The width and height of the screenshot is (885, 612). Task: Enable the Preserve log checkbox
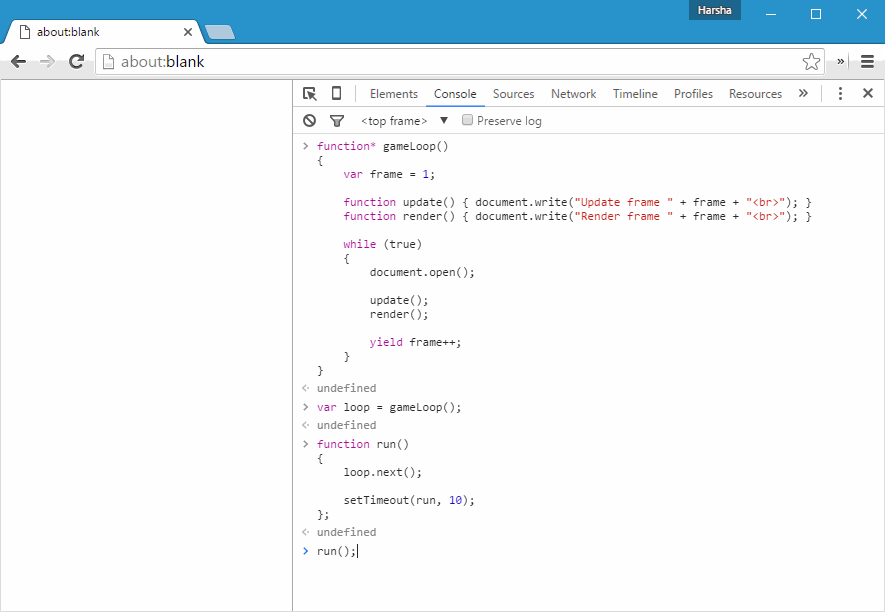coord(467,120)
